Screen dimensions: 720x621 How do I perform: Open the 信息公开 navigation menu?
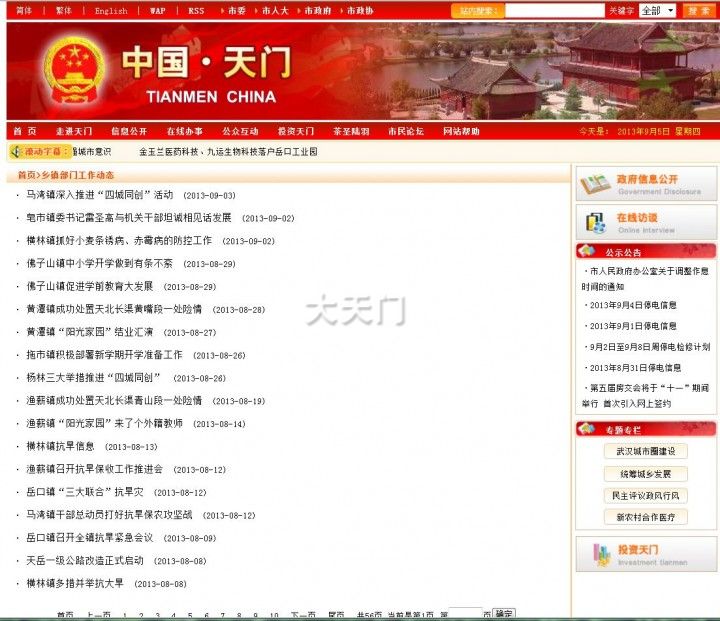[x=129, y=132]
